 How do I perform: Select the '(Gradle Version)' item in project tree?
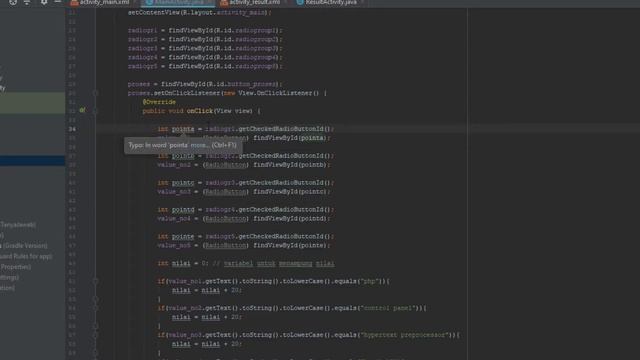pyautogui.click(x=25, y=246)
